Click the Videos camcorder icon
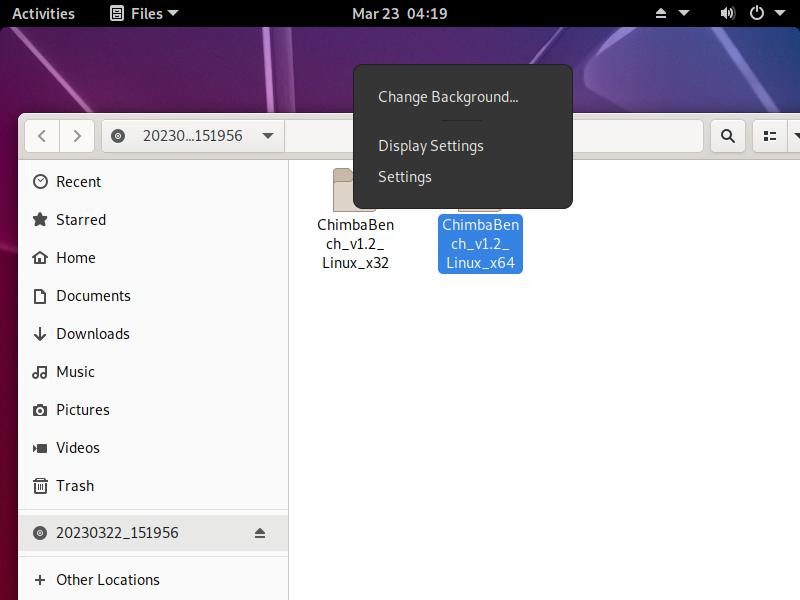800x600 pixels. (x=40, y=448)
